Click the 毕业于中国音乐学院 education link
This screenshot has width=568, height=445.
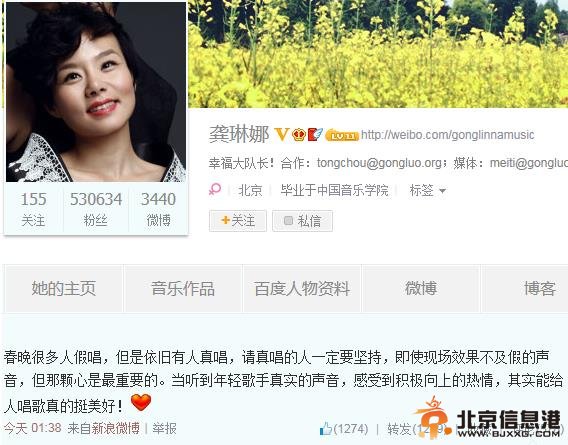pos(334,190)
